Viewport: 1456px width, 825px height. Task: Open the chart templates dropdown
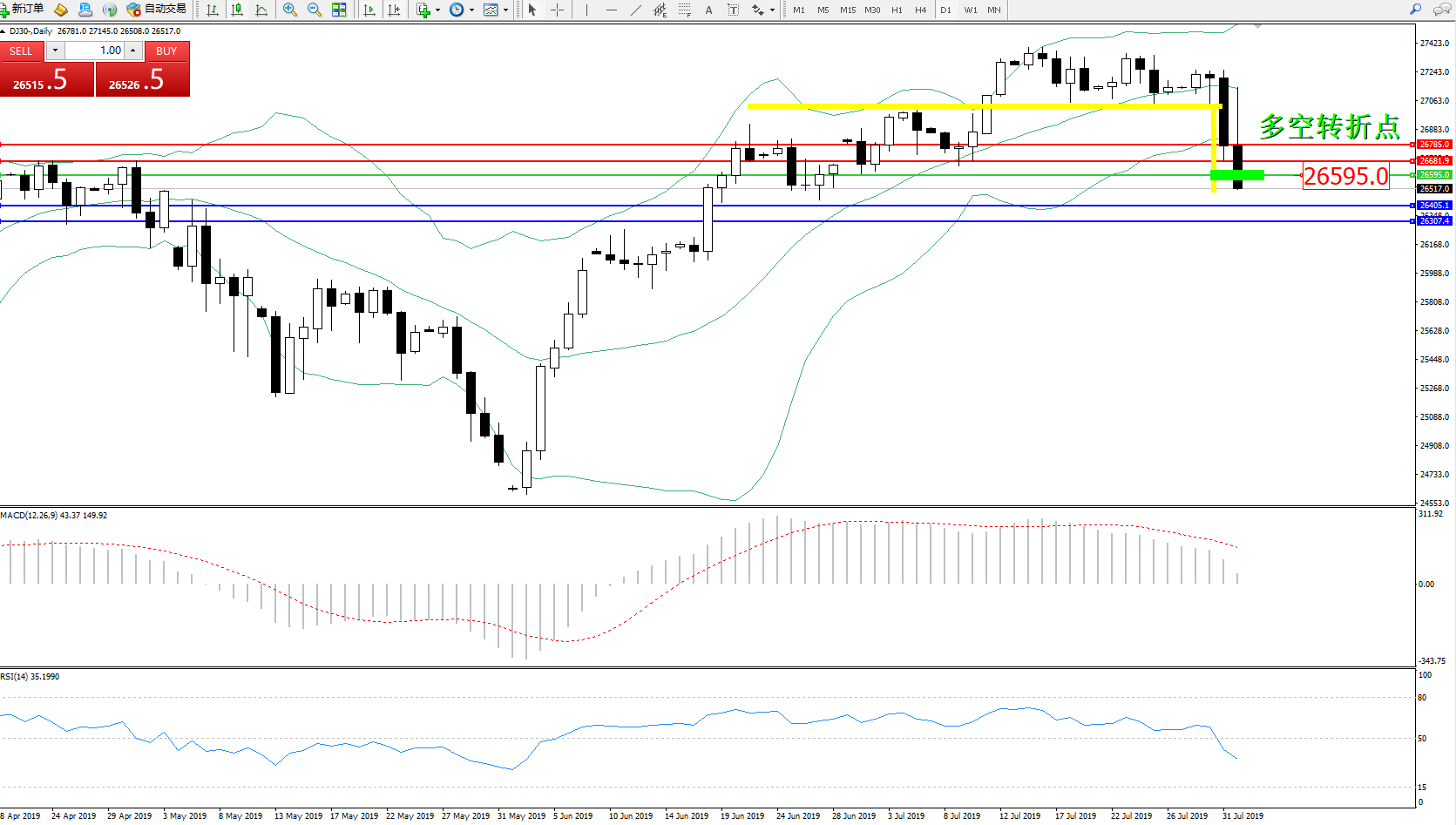point(505,10)
